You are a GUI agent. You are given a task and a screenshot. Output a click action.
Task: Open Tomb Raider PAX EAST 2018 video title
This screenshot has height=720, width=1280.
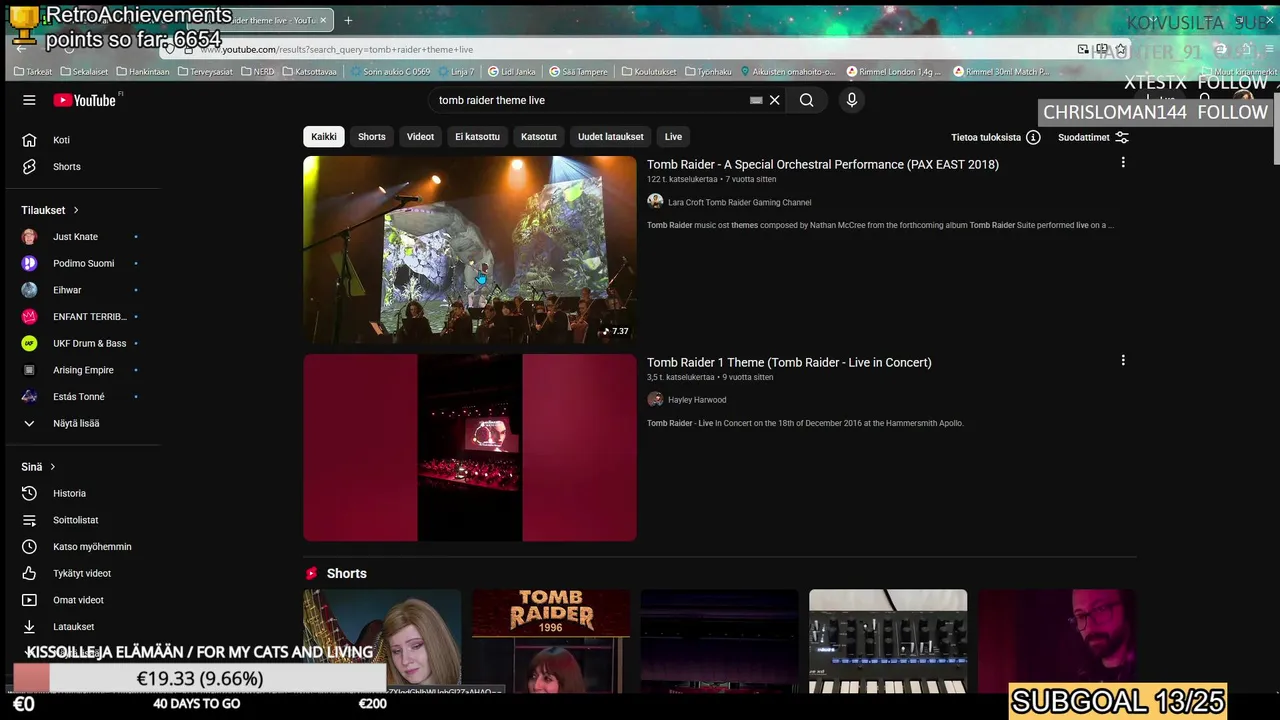click(823, 164)
